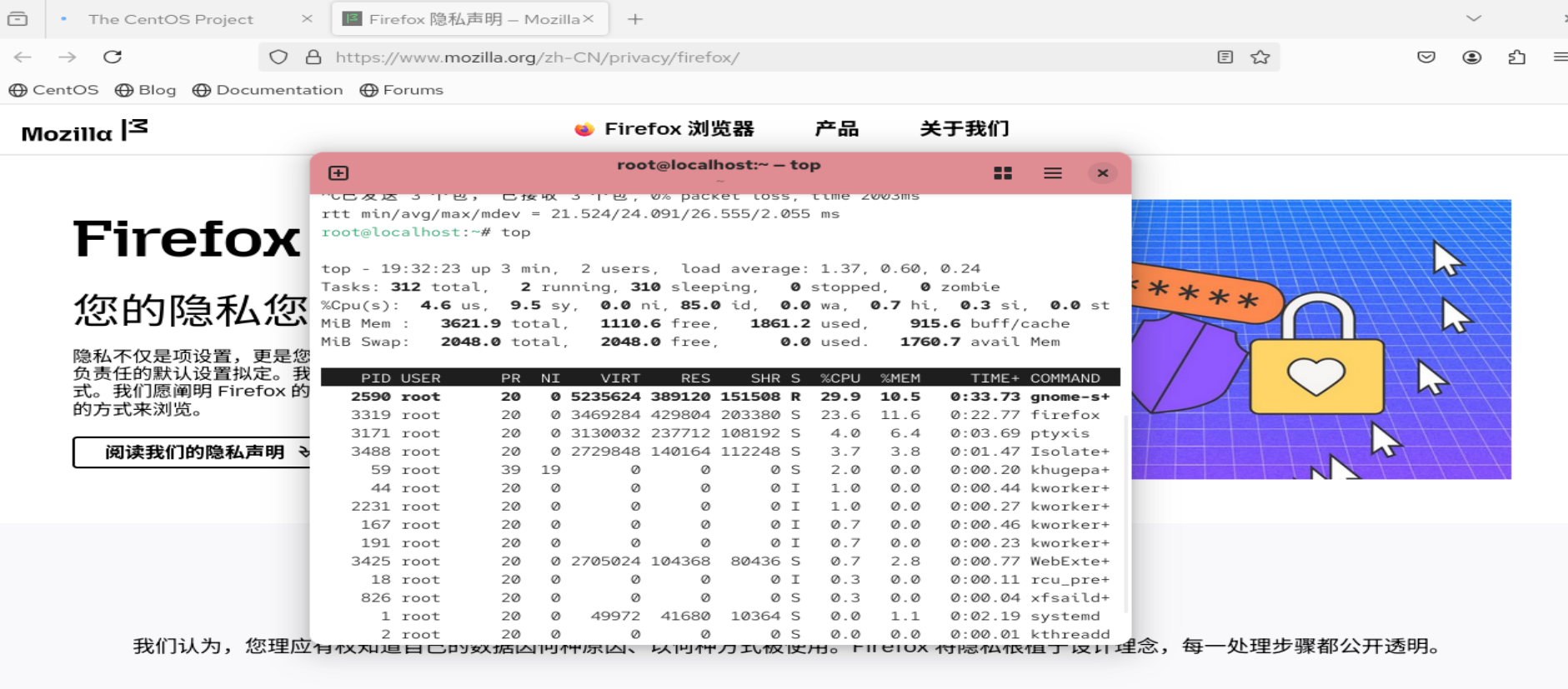This screenshot has height=689, width=1568.
Task: Click the COMMAND column header in top
Action: (1065, 378)
